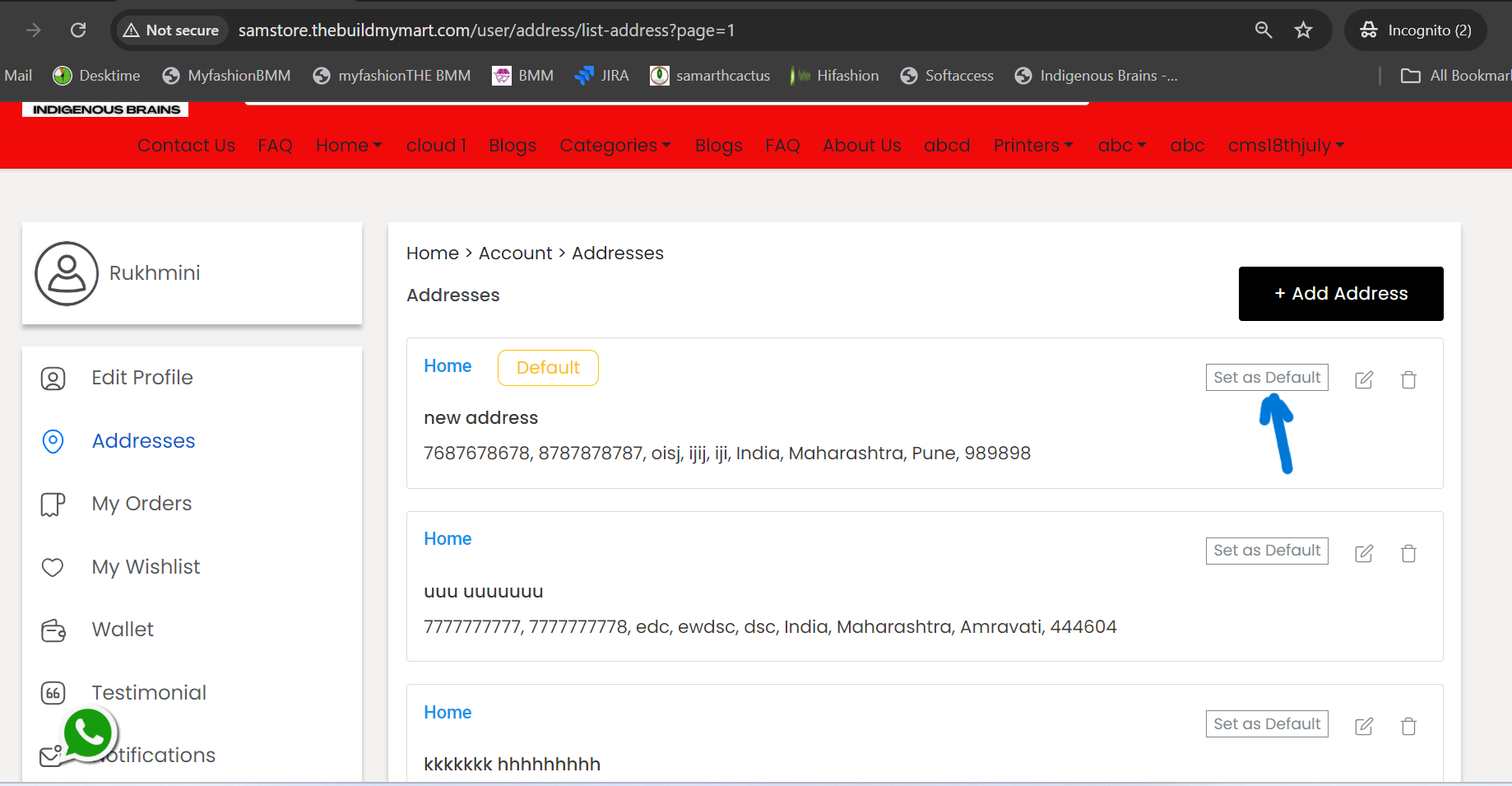Click the Testimonial quote icon
Viewport: 1512px width, 786px height.
coord(53,693)
